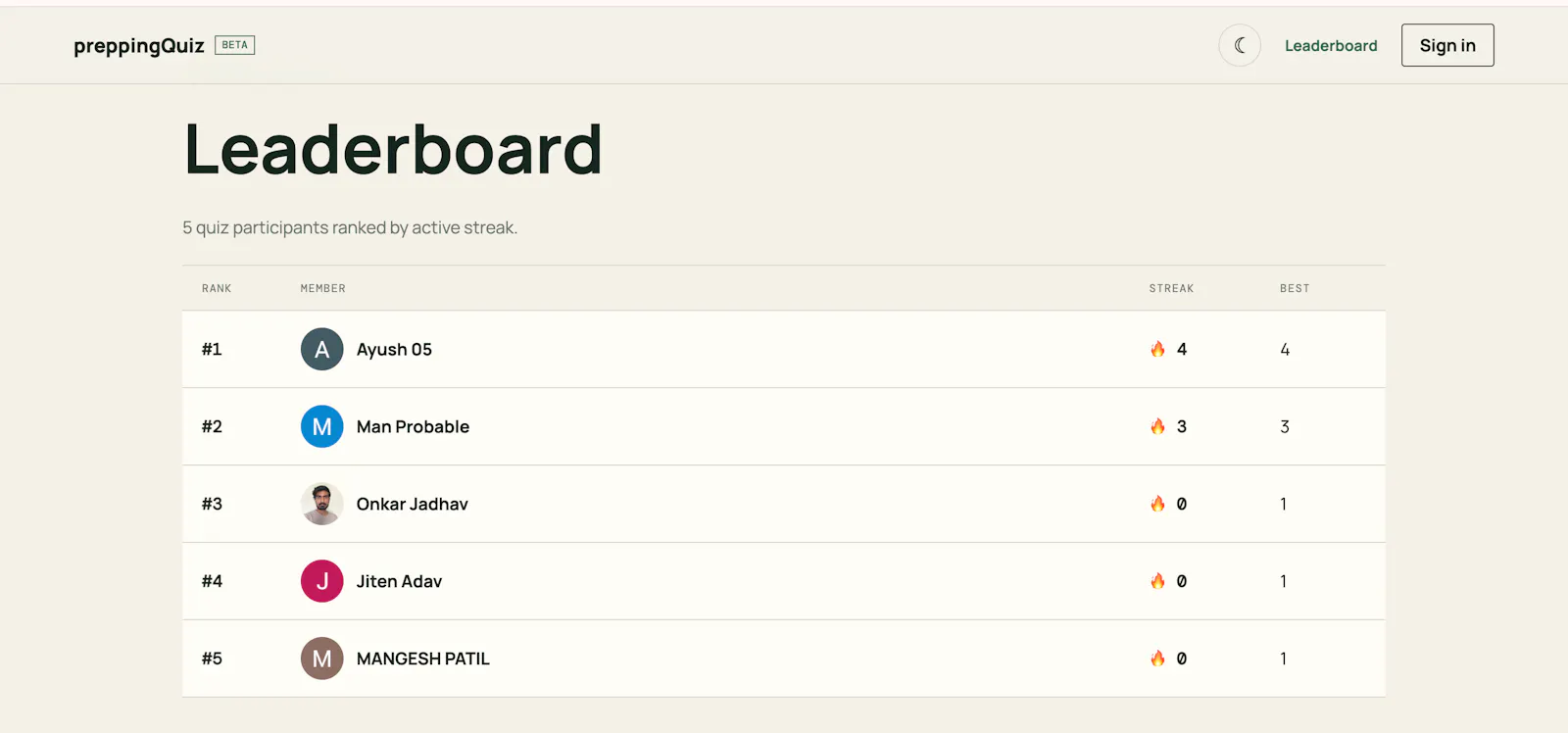This screenshot has width=1568, height=733.
Task: Click rank #5 cell
Action: (x=212, y=660)
